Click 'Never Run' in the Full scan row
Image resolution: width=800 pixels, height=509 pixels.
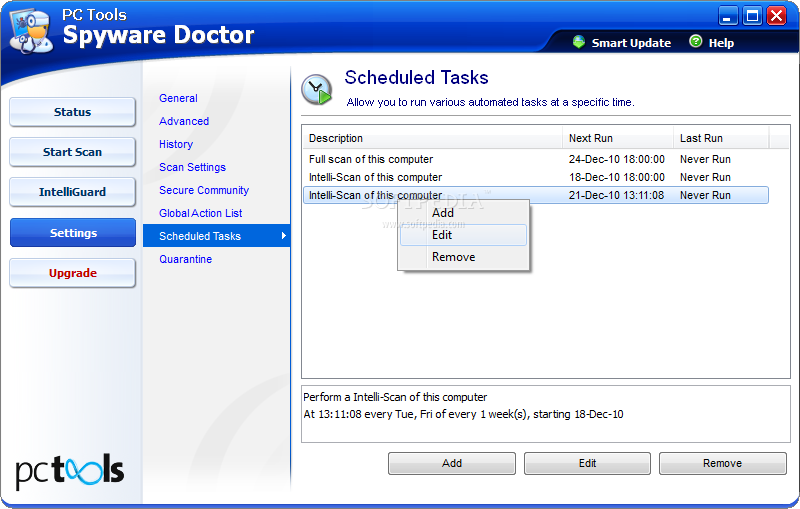click(x=705, y=159)
